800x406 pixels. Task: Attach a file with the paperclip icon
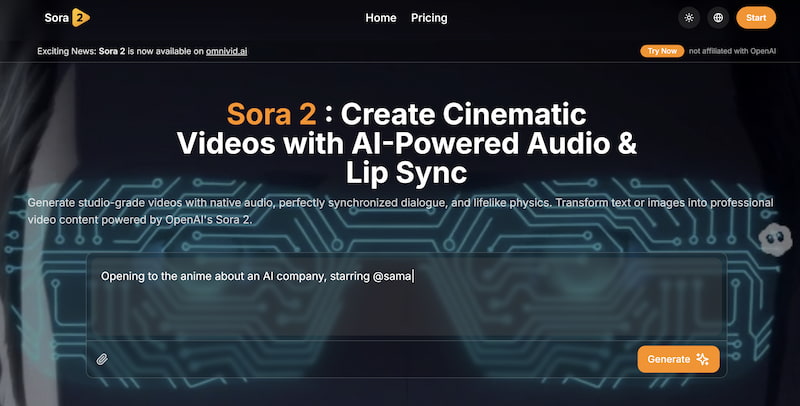click(x=102, y=359)
